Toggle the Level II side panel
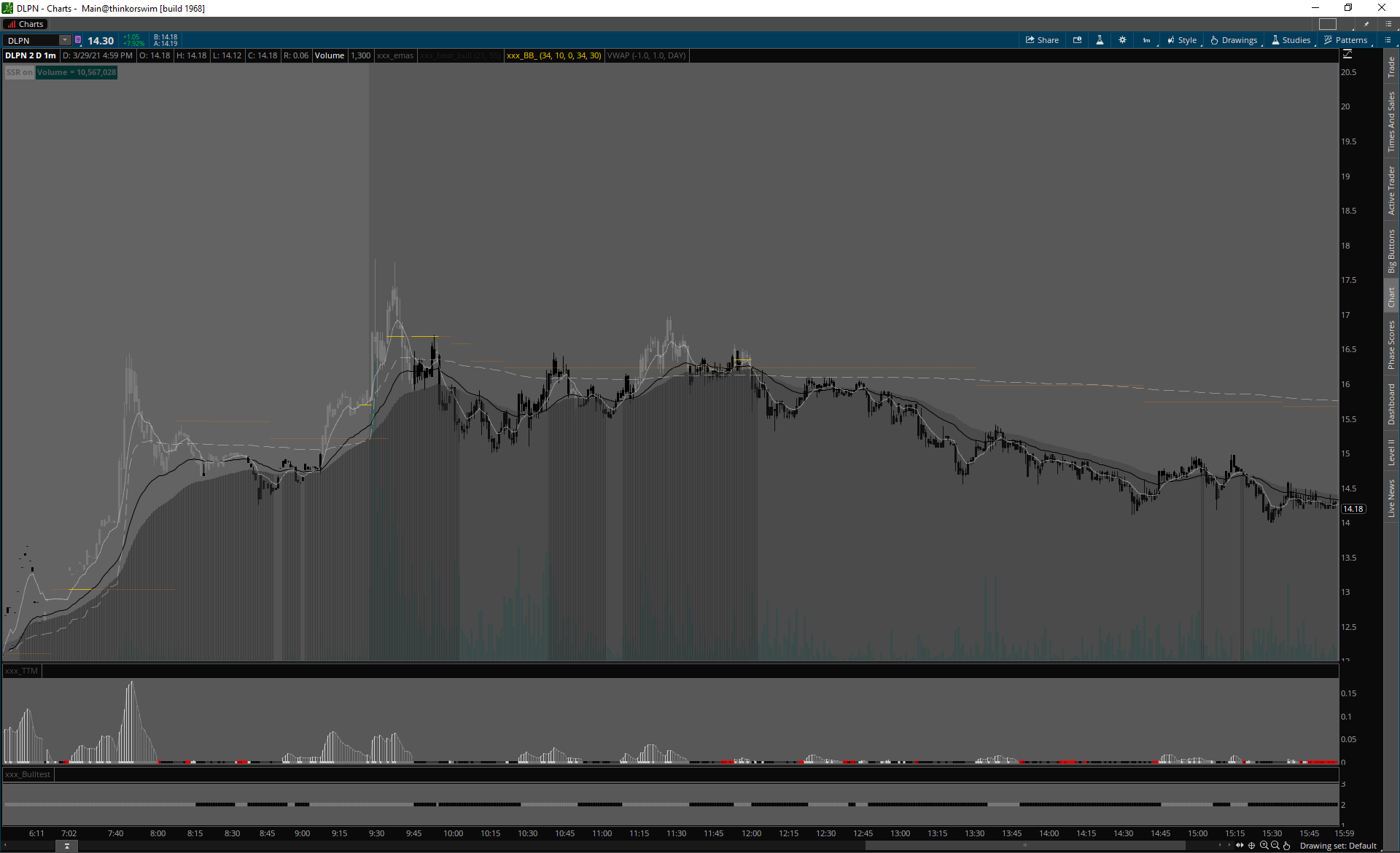Viewport: 1400px width, 853px height. 1391,452
